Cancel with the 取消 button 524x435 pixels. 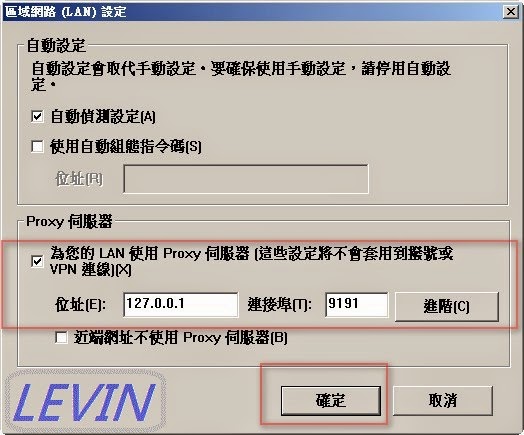point(442,401)
